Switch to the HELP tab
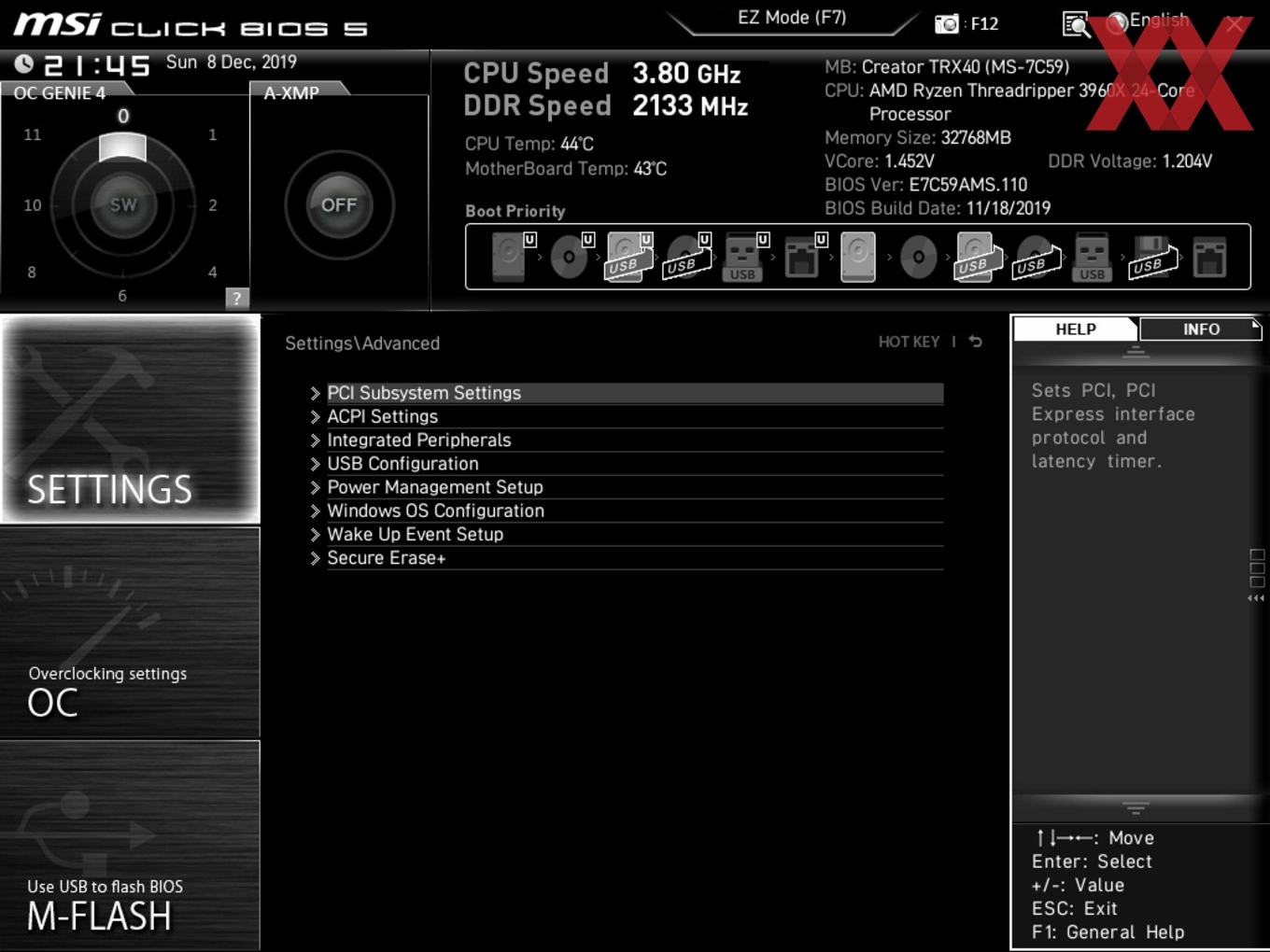Screen dimensions: 1270x952 (x=1076, y=329)
